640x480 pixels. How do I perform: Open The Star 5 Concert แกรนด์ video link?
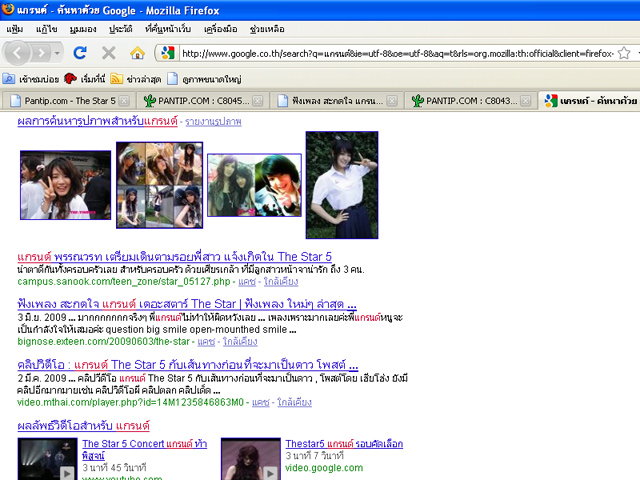click(x=144, y=449)
